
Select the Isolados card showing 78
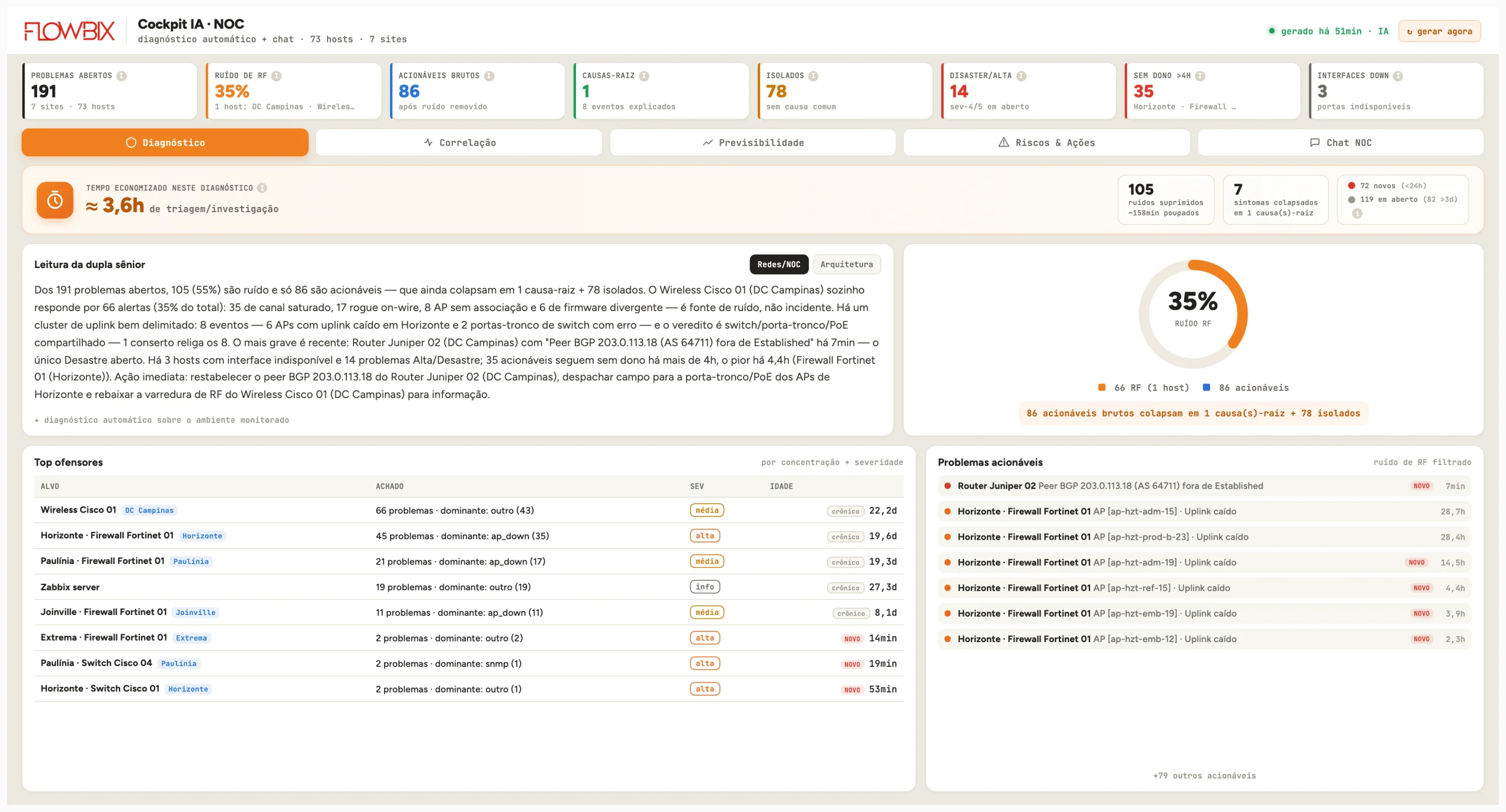coord(845,91)
